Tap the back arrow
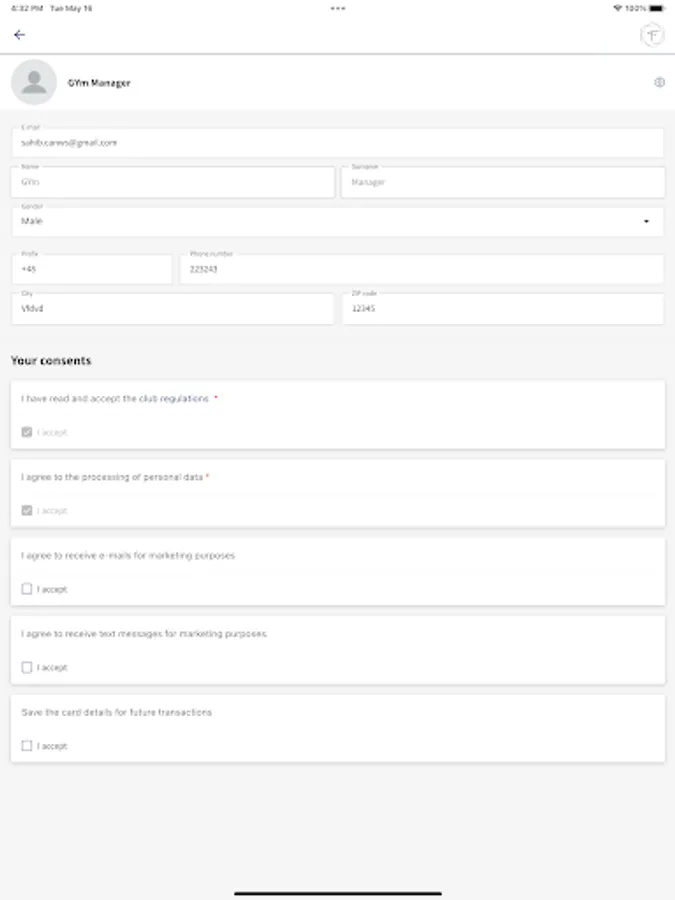675x900 pixels. click(x=19, y=35)
